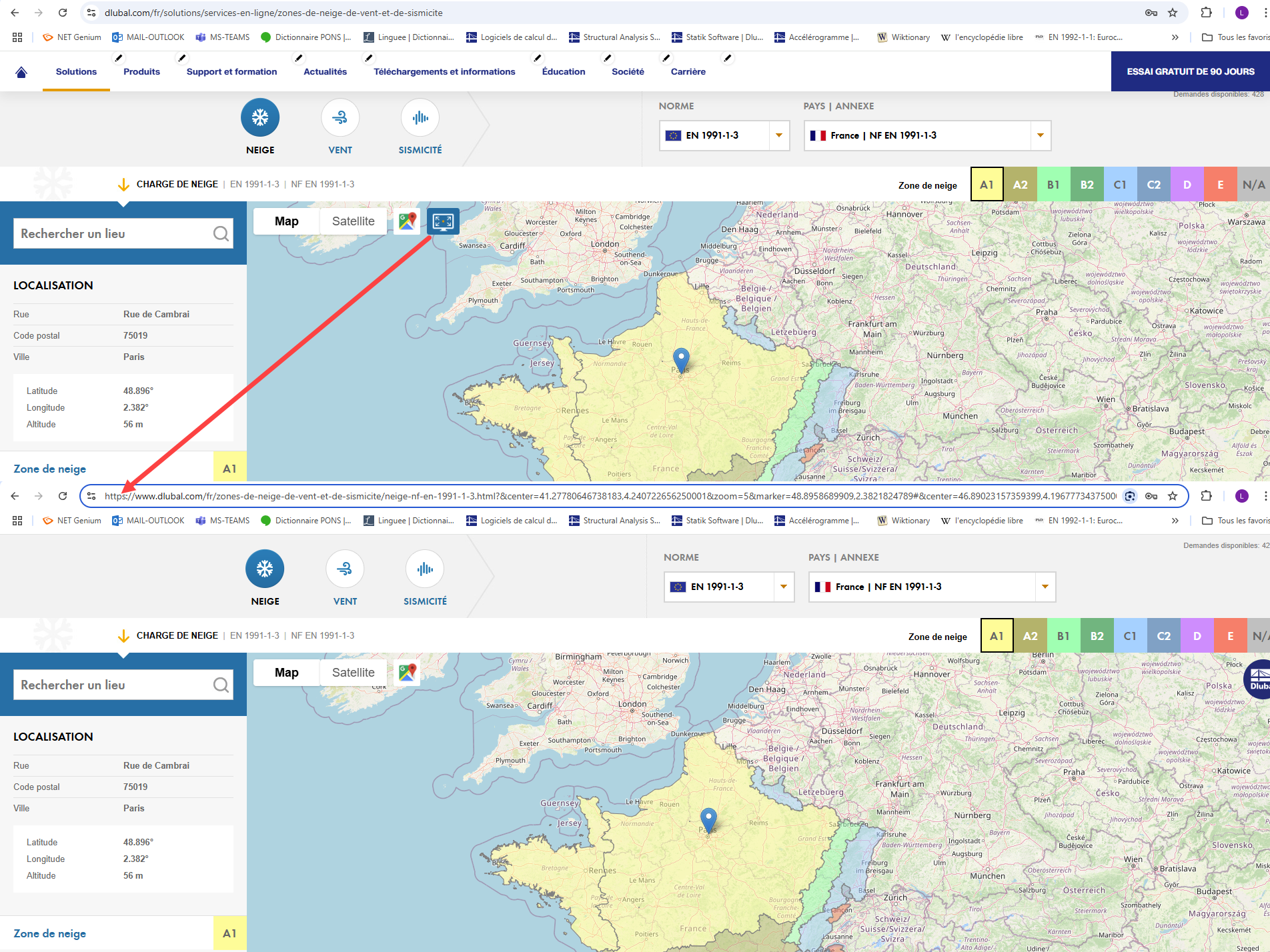Switch map view to Satellite
The image size is (1270, 952).
(353, 221)
